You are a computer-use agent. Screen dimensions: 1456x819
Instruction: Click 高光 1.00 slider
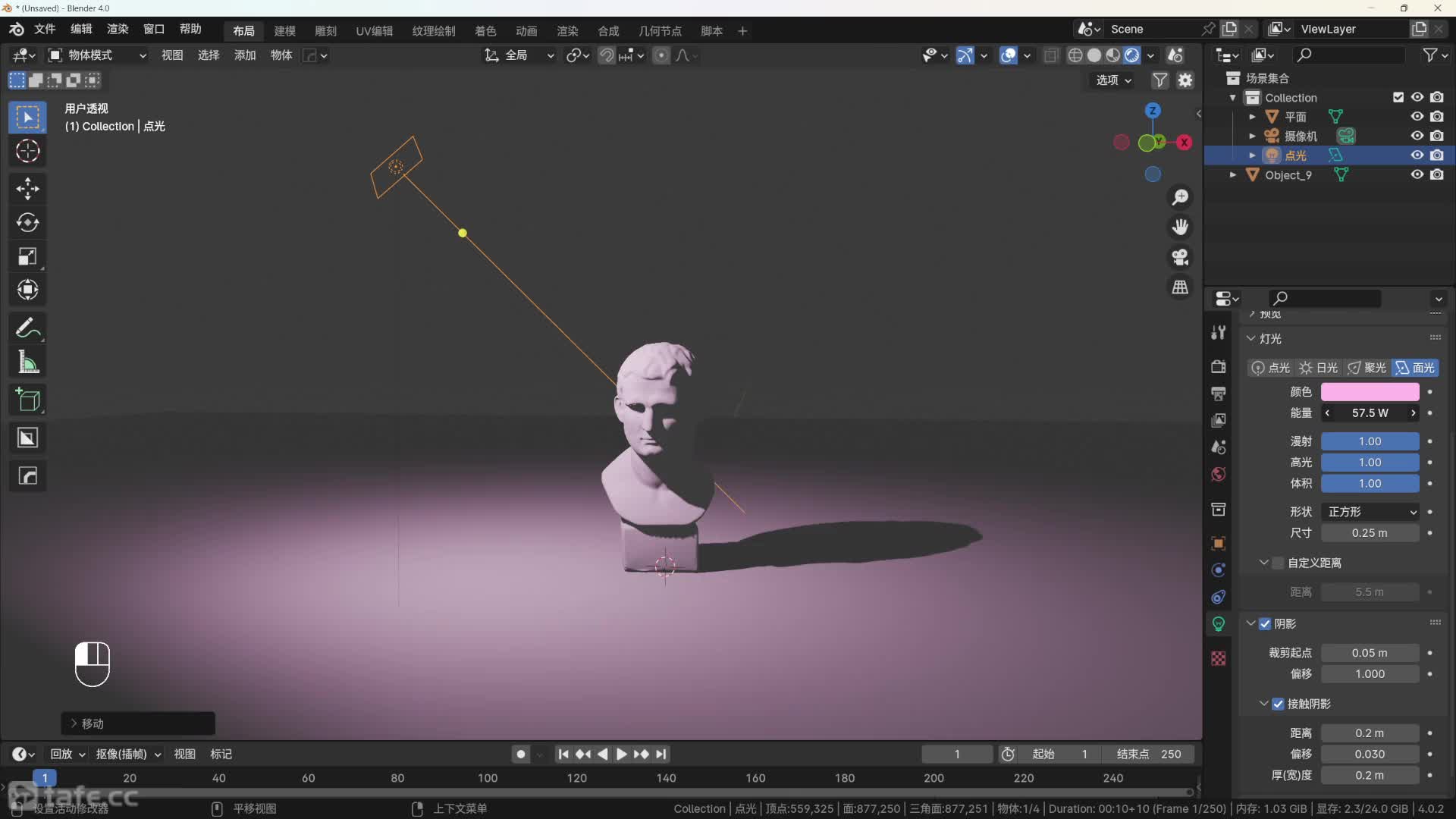(x=1370, y=463)
